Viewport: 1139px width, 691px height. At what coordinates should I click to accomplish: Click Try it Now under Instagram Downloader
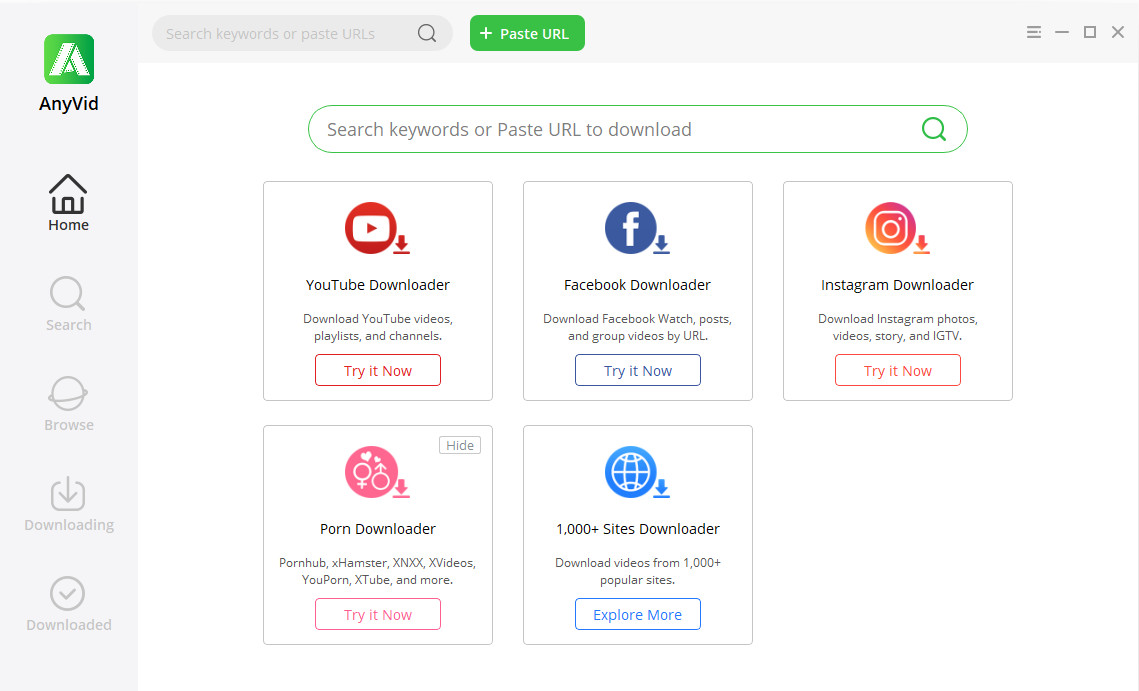[x=898, y=370]
